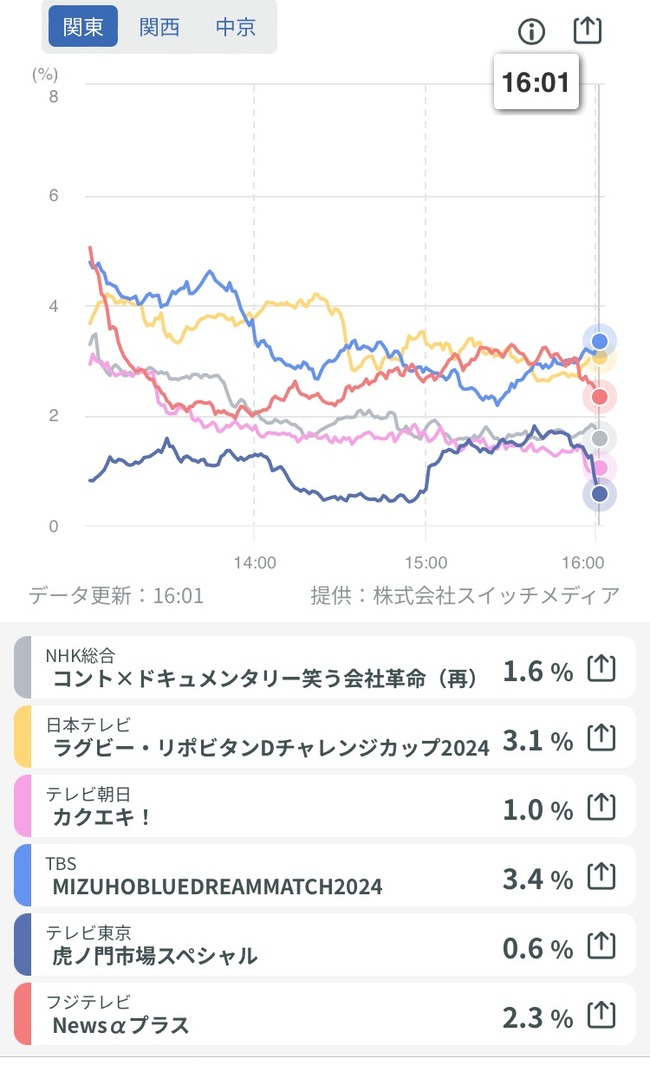
Task: Switch to the 中京 region tab
Action: [x=236, y=26]
